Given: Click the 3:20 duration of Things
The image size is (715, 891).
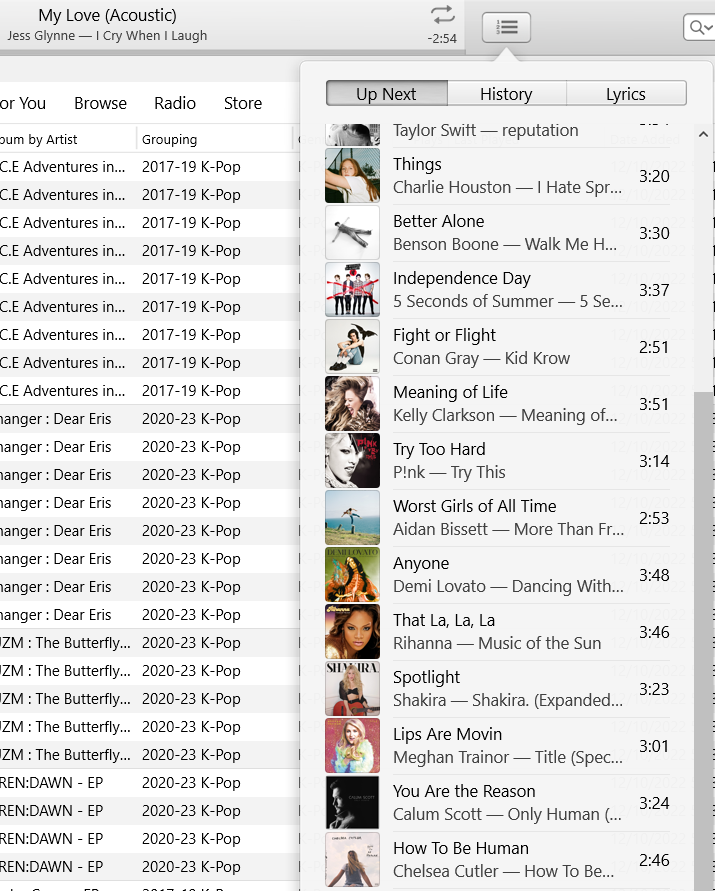Looking at the screenshot, I should tap(654, 176).
